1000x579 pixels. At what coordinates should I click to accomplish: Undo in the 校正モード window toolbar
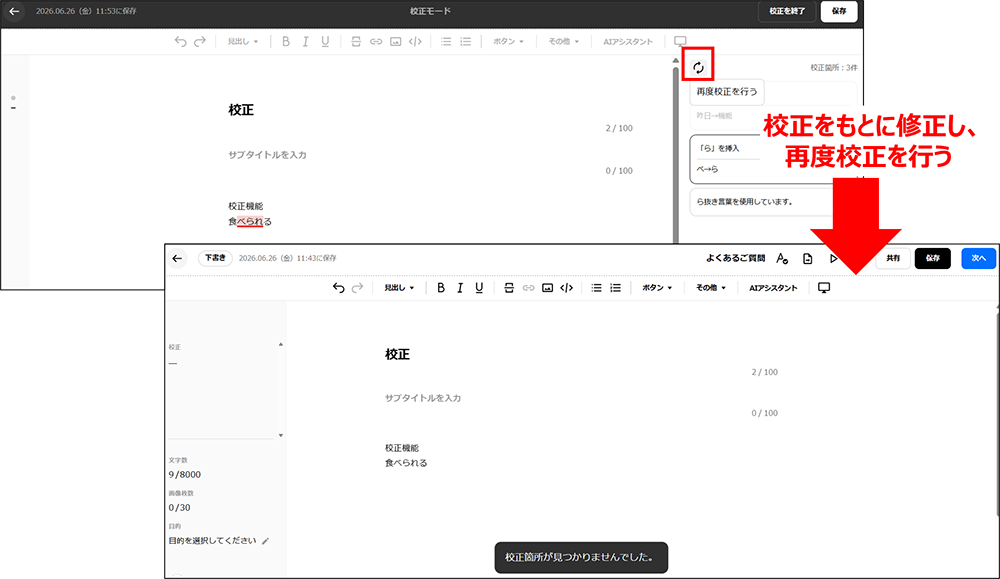(x=180, y=41)
